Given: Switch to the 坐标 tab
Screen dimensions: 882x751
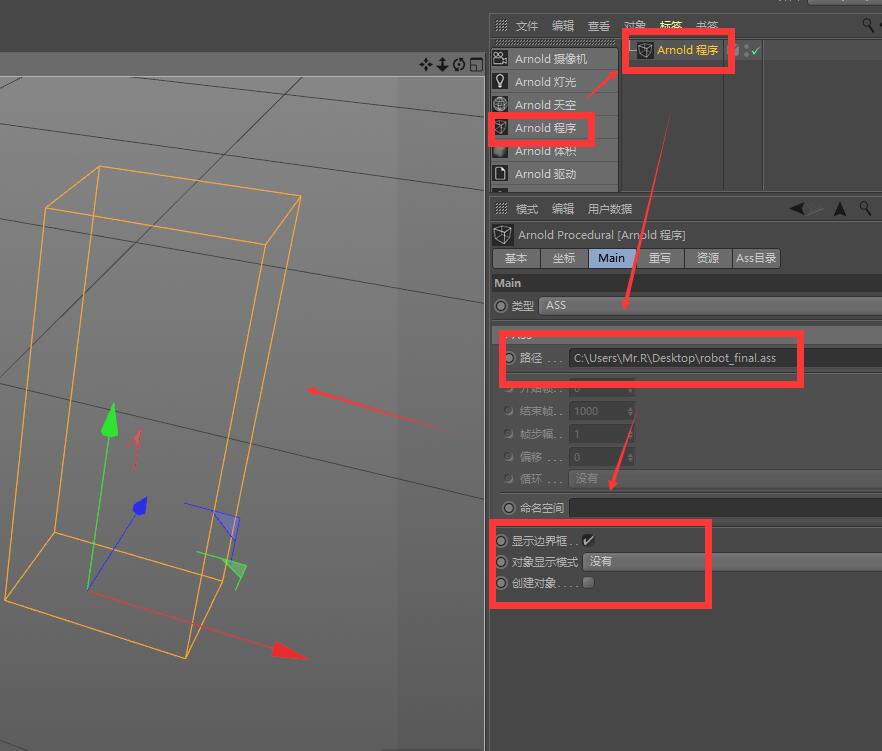Looking at the screenshot, I should click(x=564, y=258).
